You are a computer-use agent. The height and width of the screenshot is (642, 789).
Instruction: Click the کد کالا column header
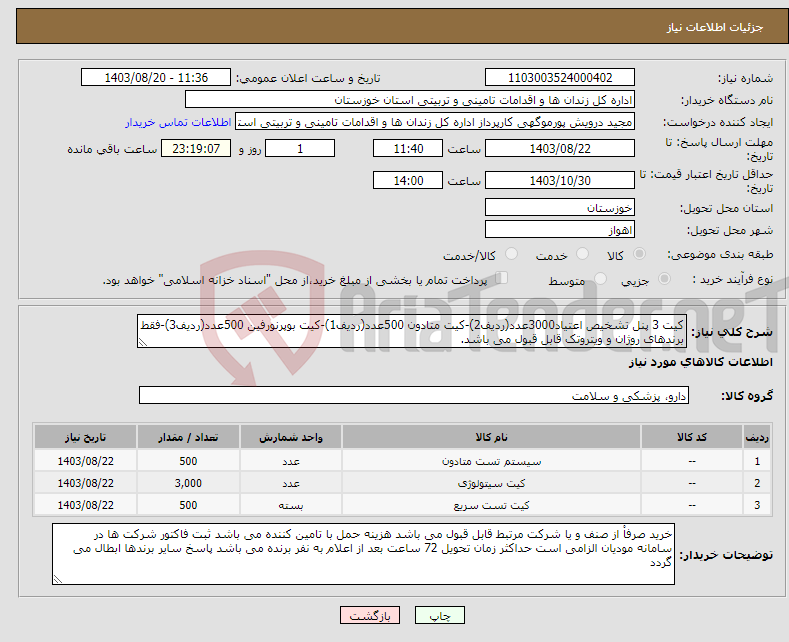point(691,437)
